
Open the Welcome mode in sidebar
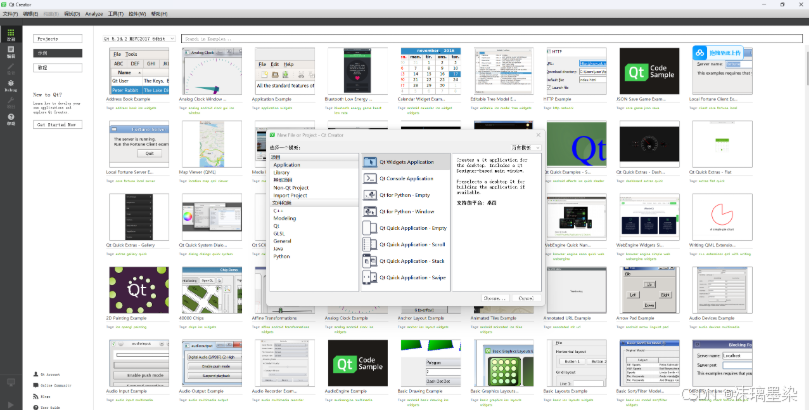(x=11, y=35)
